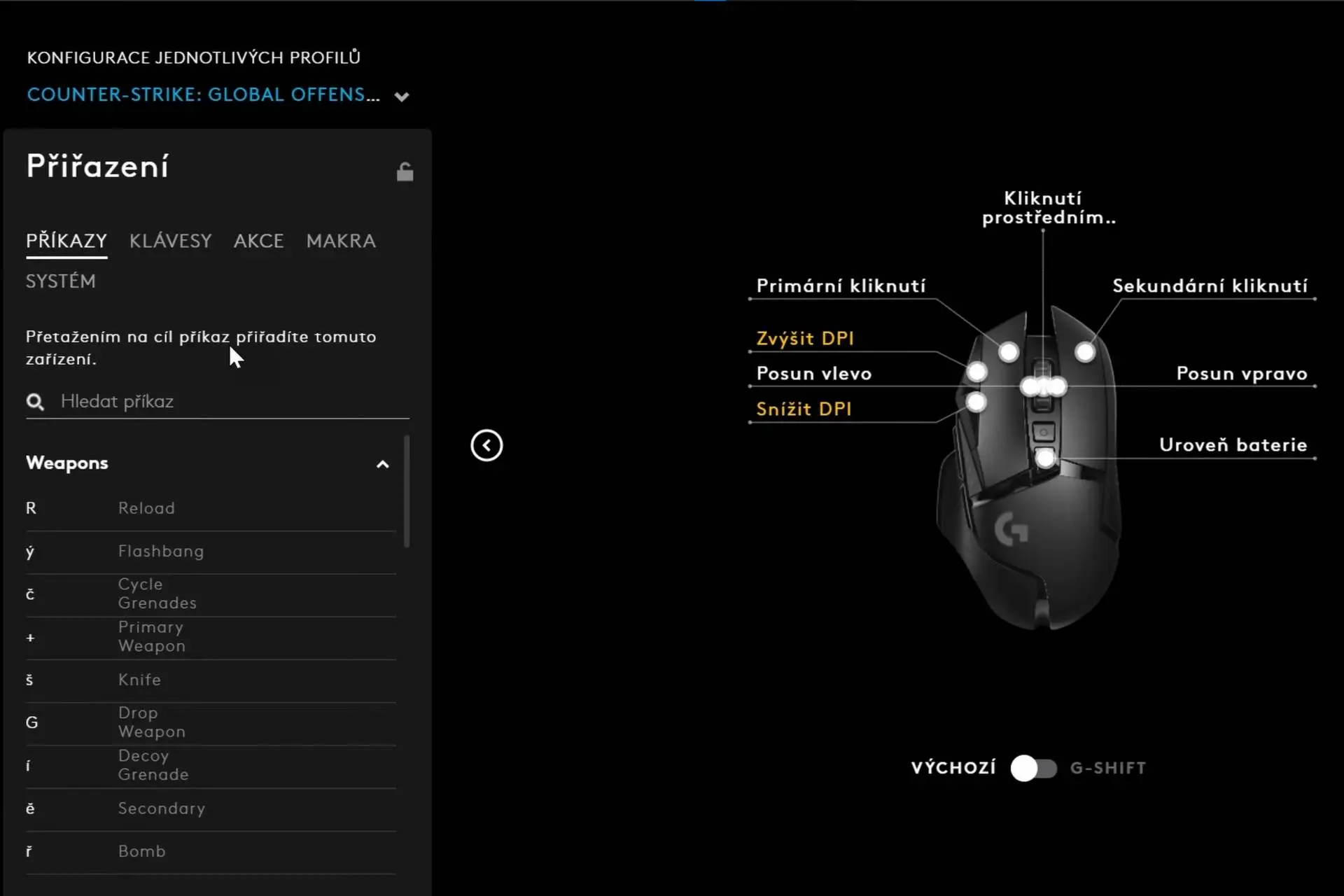
Task: Select the Decoy Grenade command row
Action: click(211, 766)
